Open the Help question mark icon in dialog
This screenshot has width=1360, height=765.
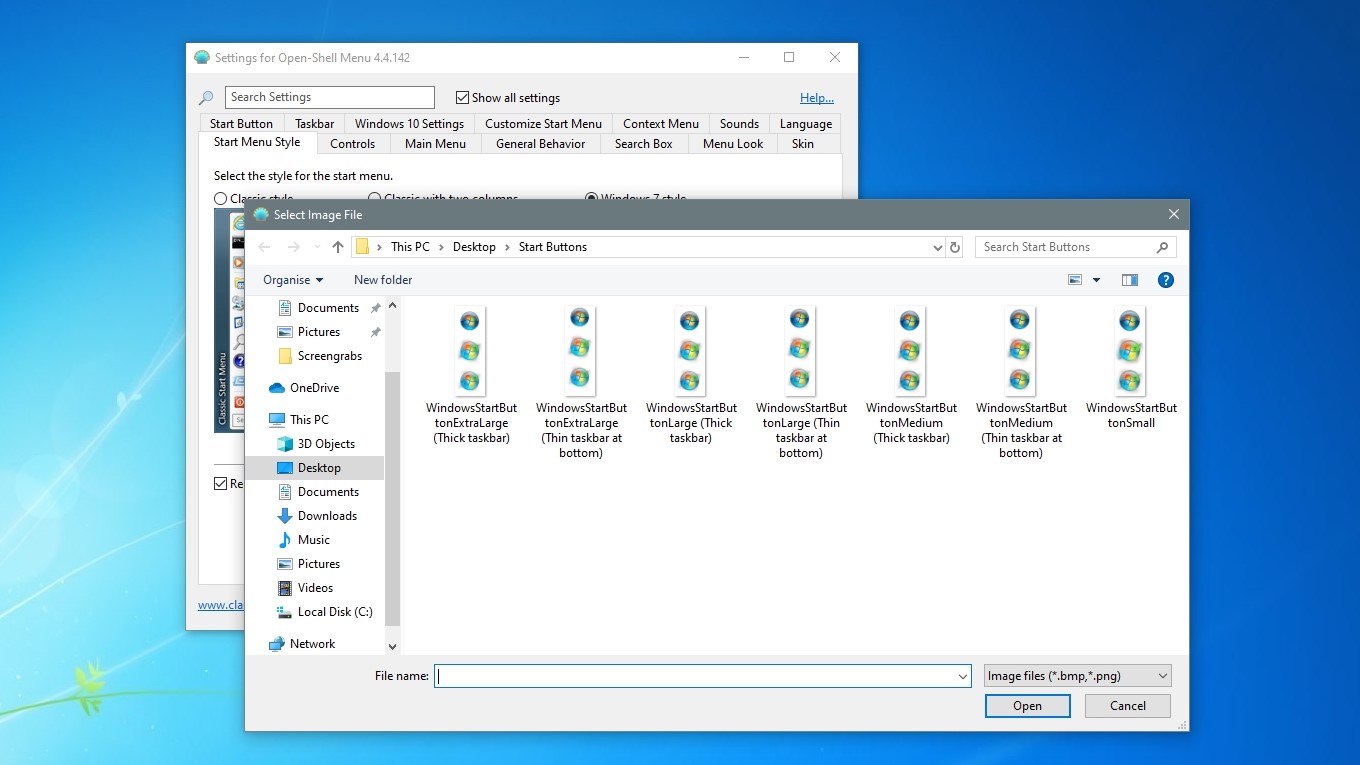[1165, 280]
